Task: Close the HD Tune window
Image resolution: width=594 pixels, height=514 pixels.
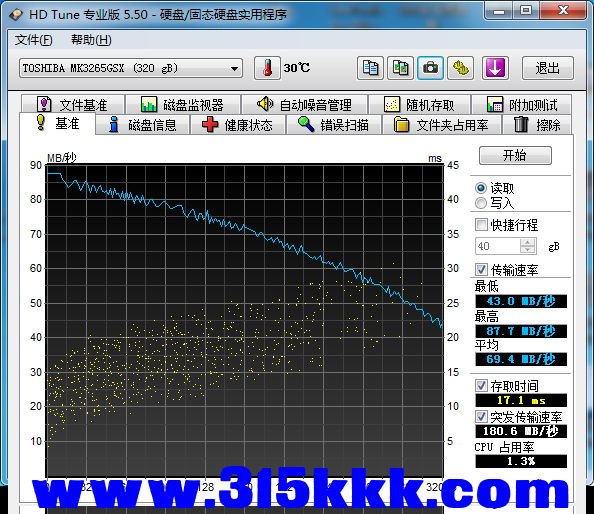Action: [563, 11]
